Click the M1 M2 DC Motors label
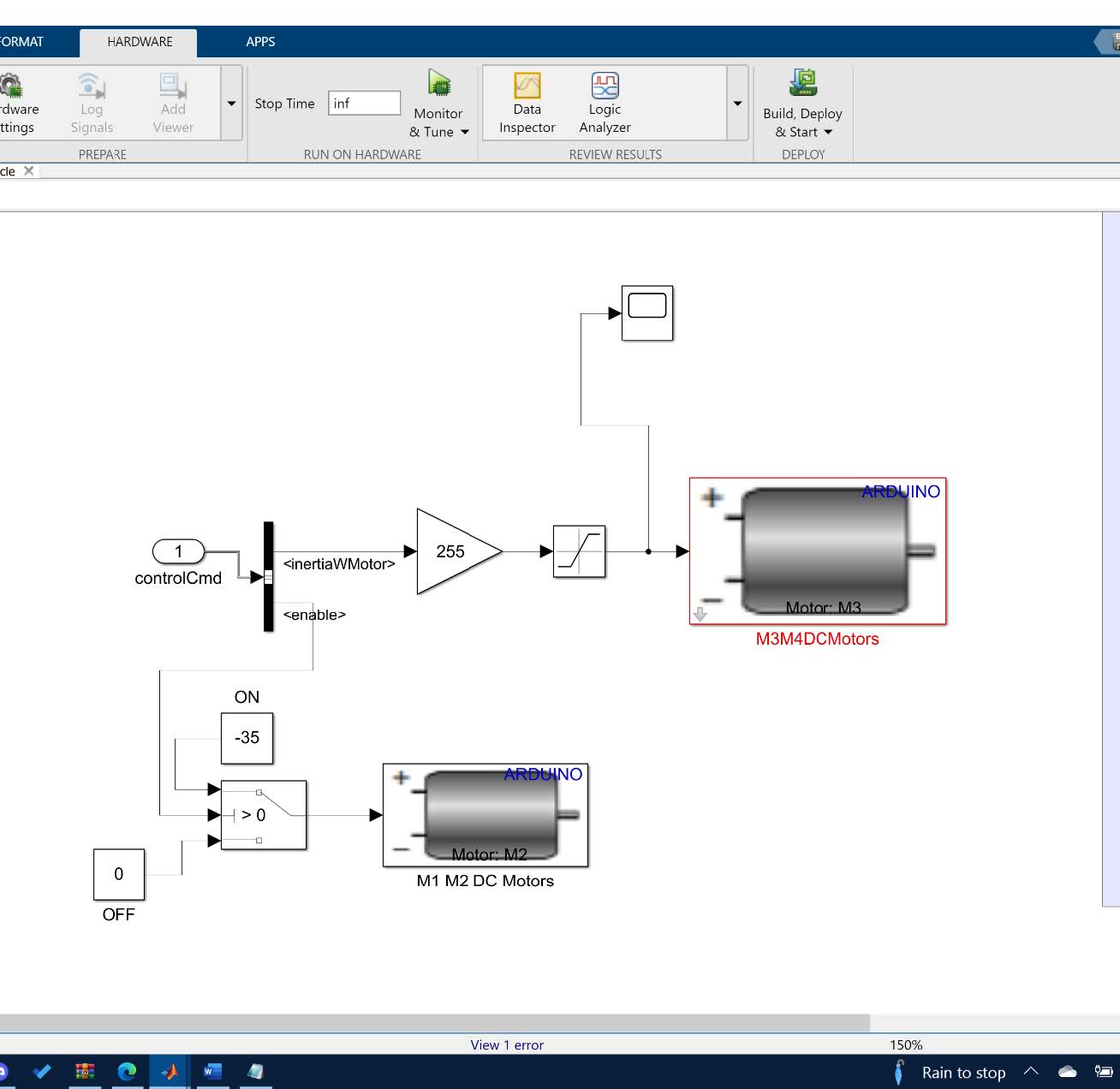Viewport: 1120px width, 1089px height. [x=485, y=880]
